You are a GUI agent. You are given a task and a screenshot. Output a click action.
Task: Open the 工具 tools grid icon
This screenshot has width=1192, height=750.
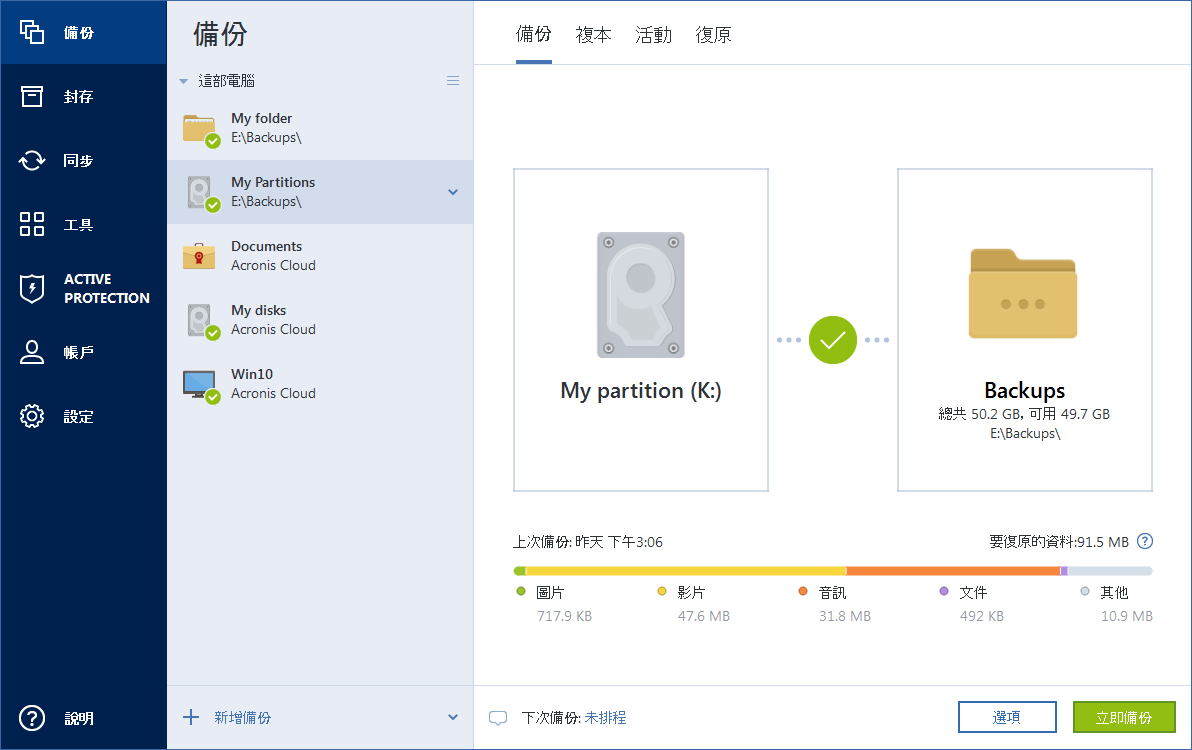31,224
